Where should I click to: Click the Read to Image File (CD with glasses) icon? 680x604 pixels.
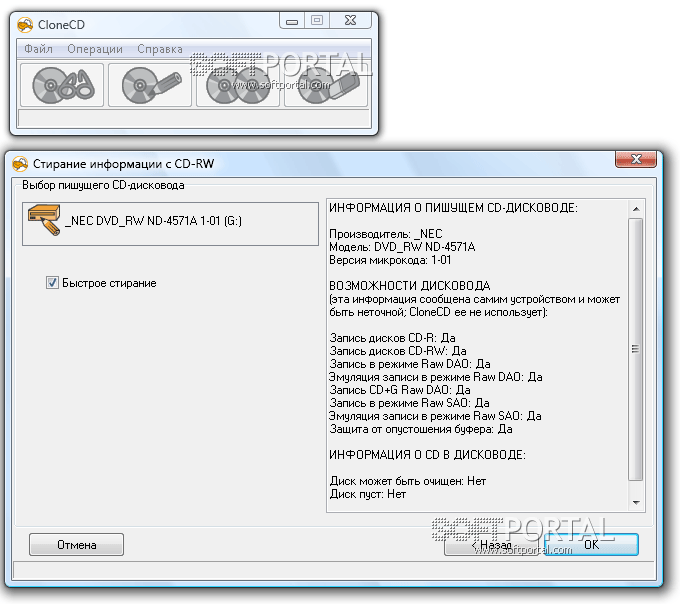[62, 85]
